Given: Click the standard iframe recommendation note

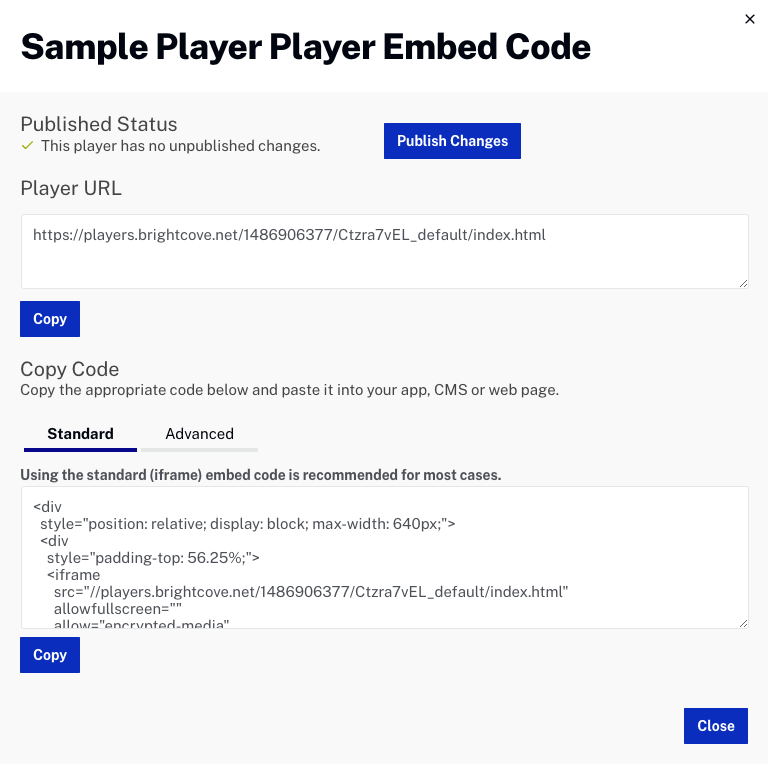Looking at the screenshot, I should point(260,474).
